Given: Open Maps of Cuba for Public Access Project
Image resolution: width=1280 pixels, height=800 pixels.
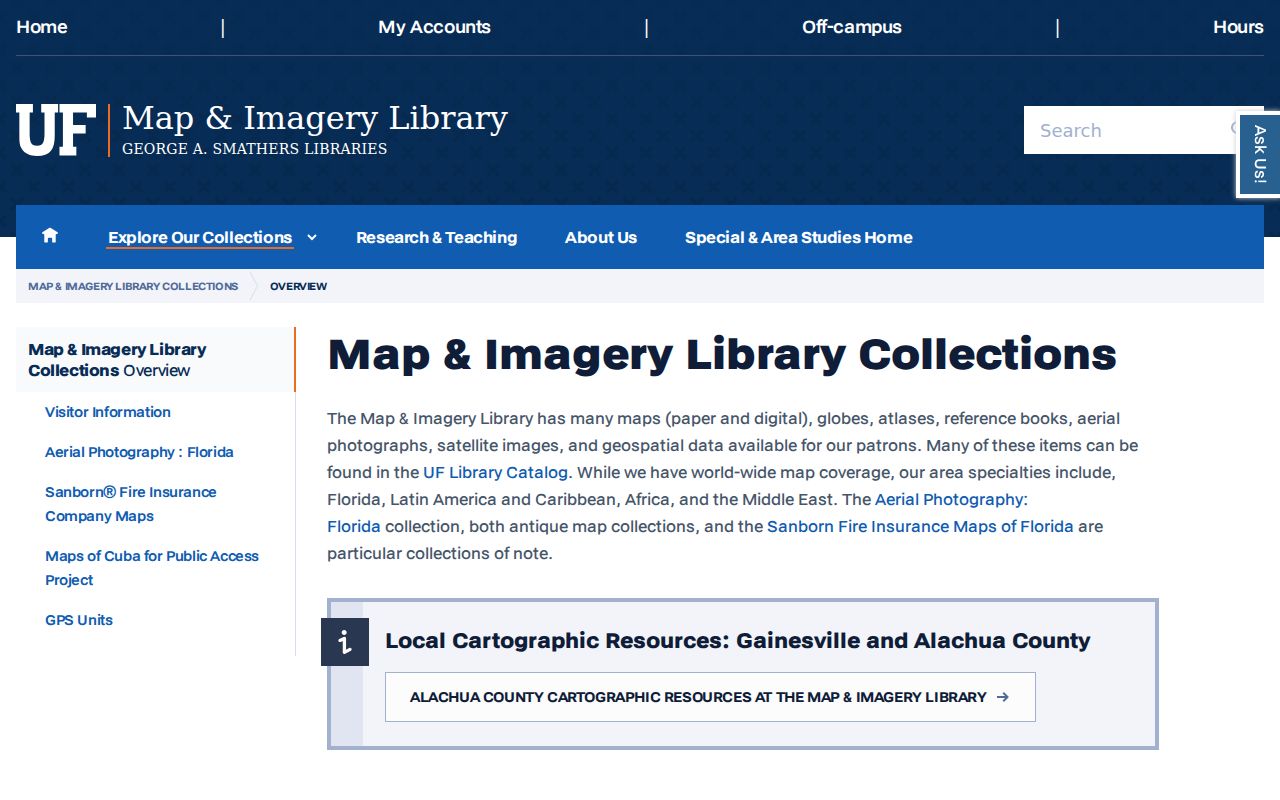Looking at the screenshot, I should [152, 568].
